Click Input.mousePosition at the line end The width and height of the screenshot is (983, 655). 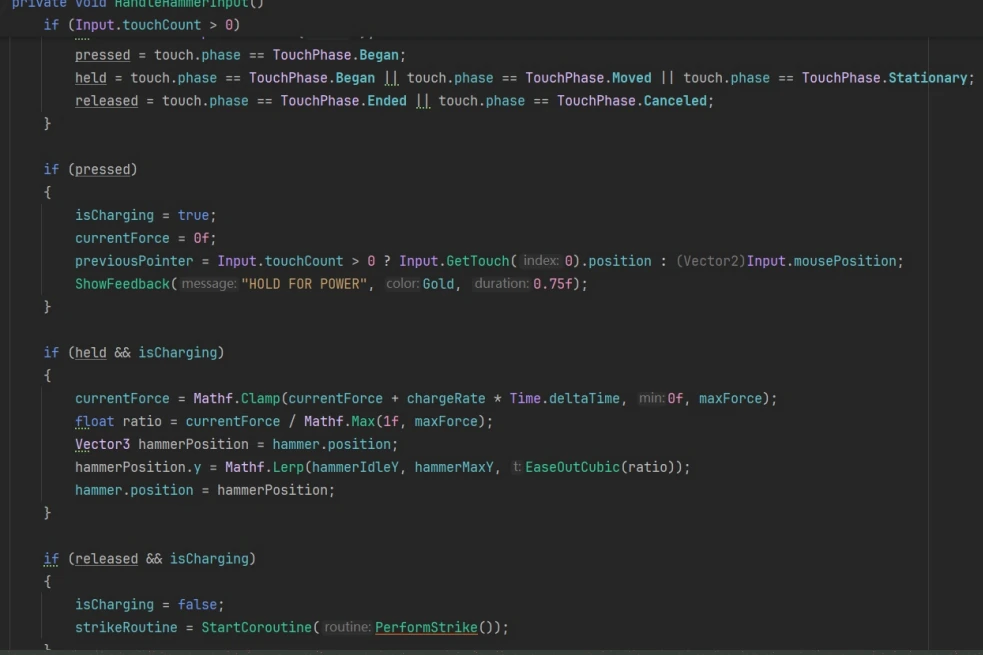pyautogui.click(x=821, y=261)
